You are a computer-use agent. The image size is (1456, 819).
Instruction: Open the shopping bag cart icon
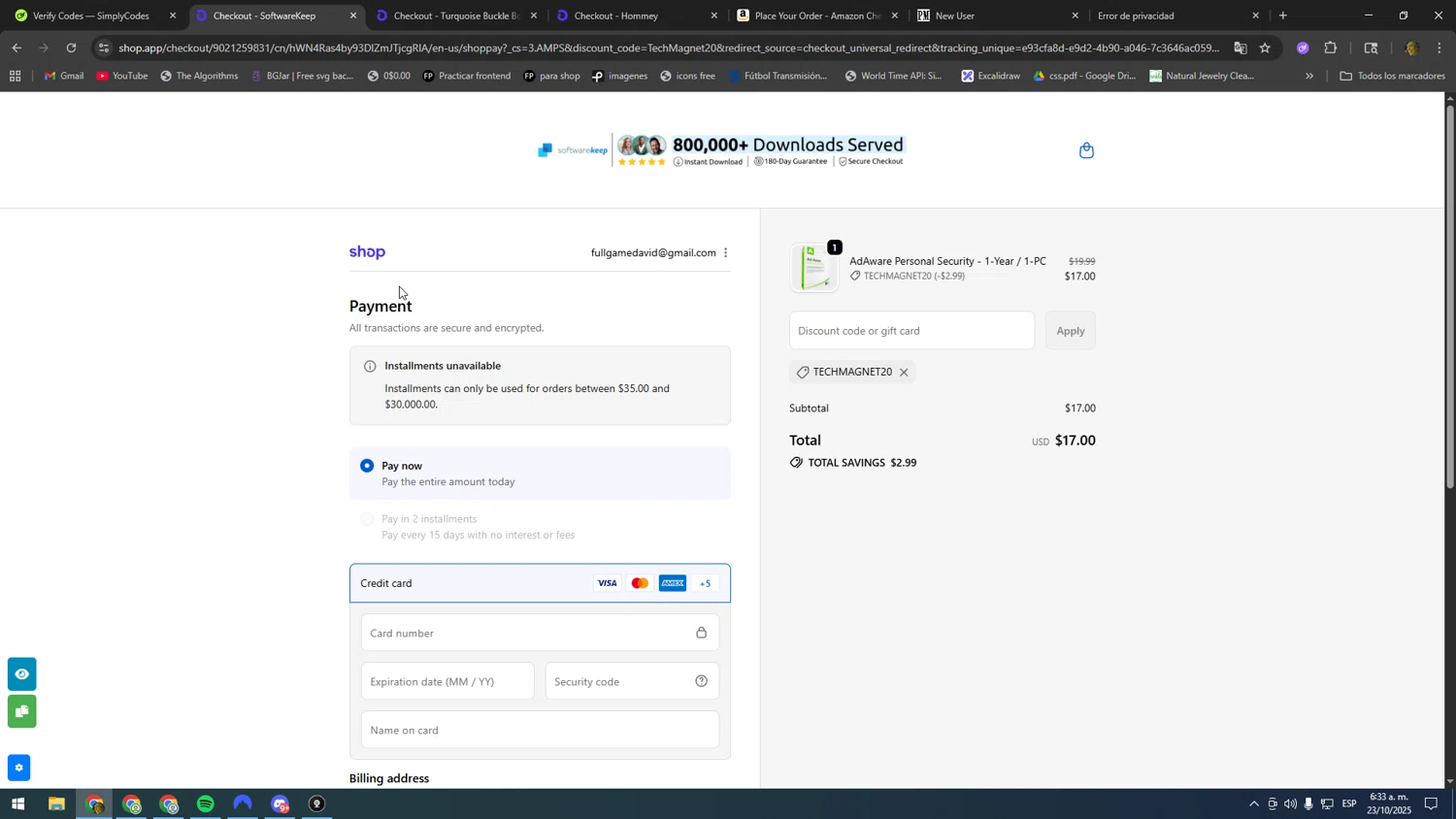click(1086, 150)
